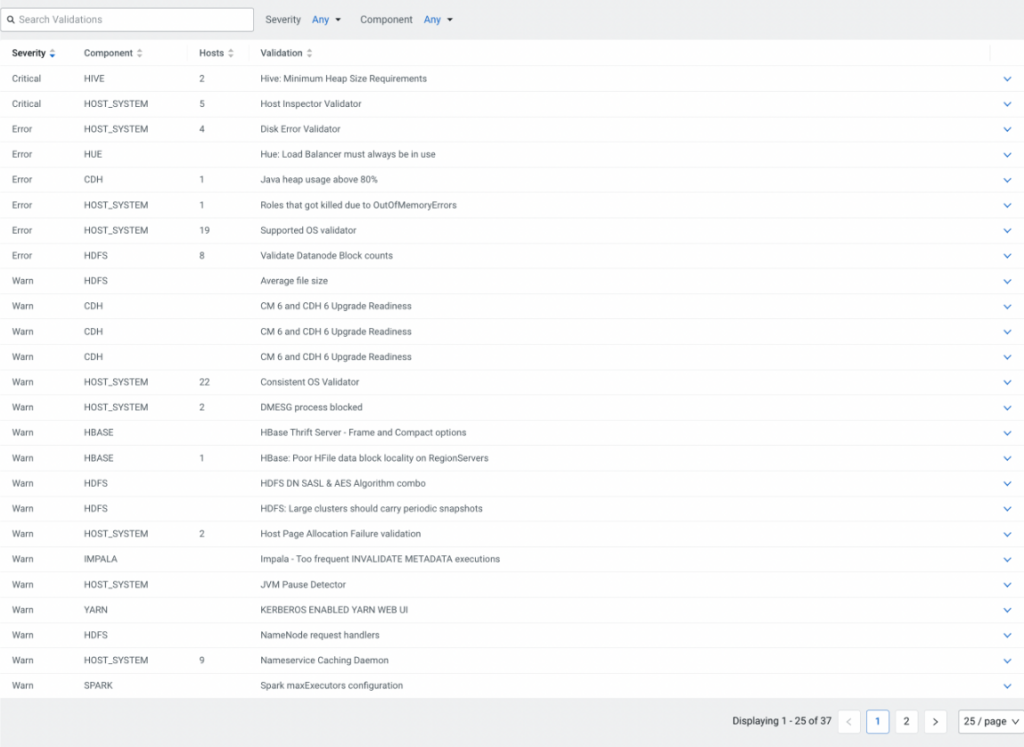Expand the JVM Pause Detector row
Viewport: 1024px width, 747px height.
1006,585
